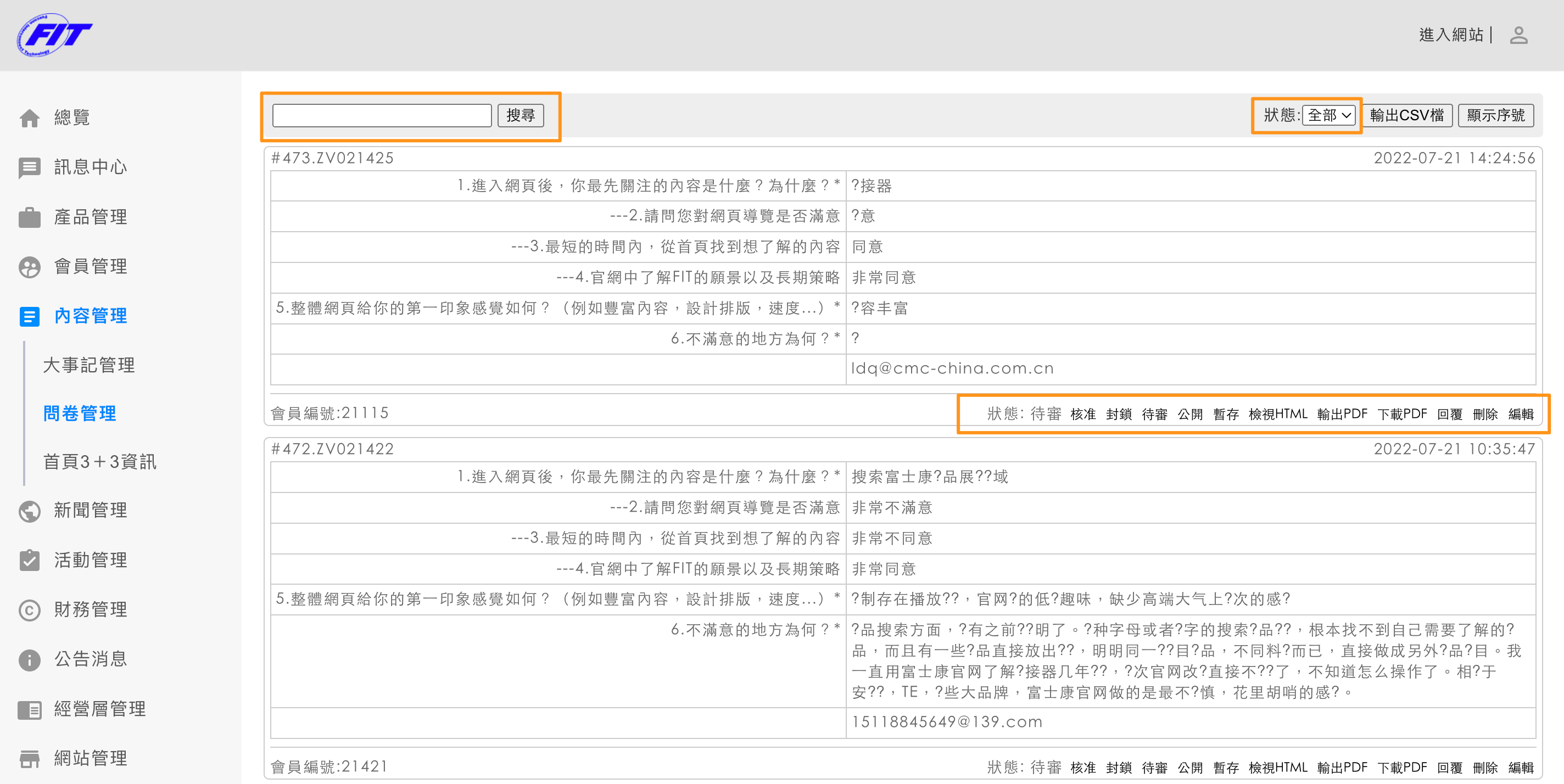Click the info icon beside 公告消息
Viewport: 1564px width, 784px height.
coord(29,659)
